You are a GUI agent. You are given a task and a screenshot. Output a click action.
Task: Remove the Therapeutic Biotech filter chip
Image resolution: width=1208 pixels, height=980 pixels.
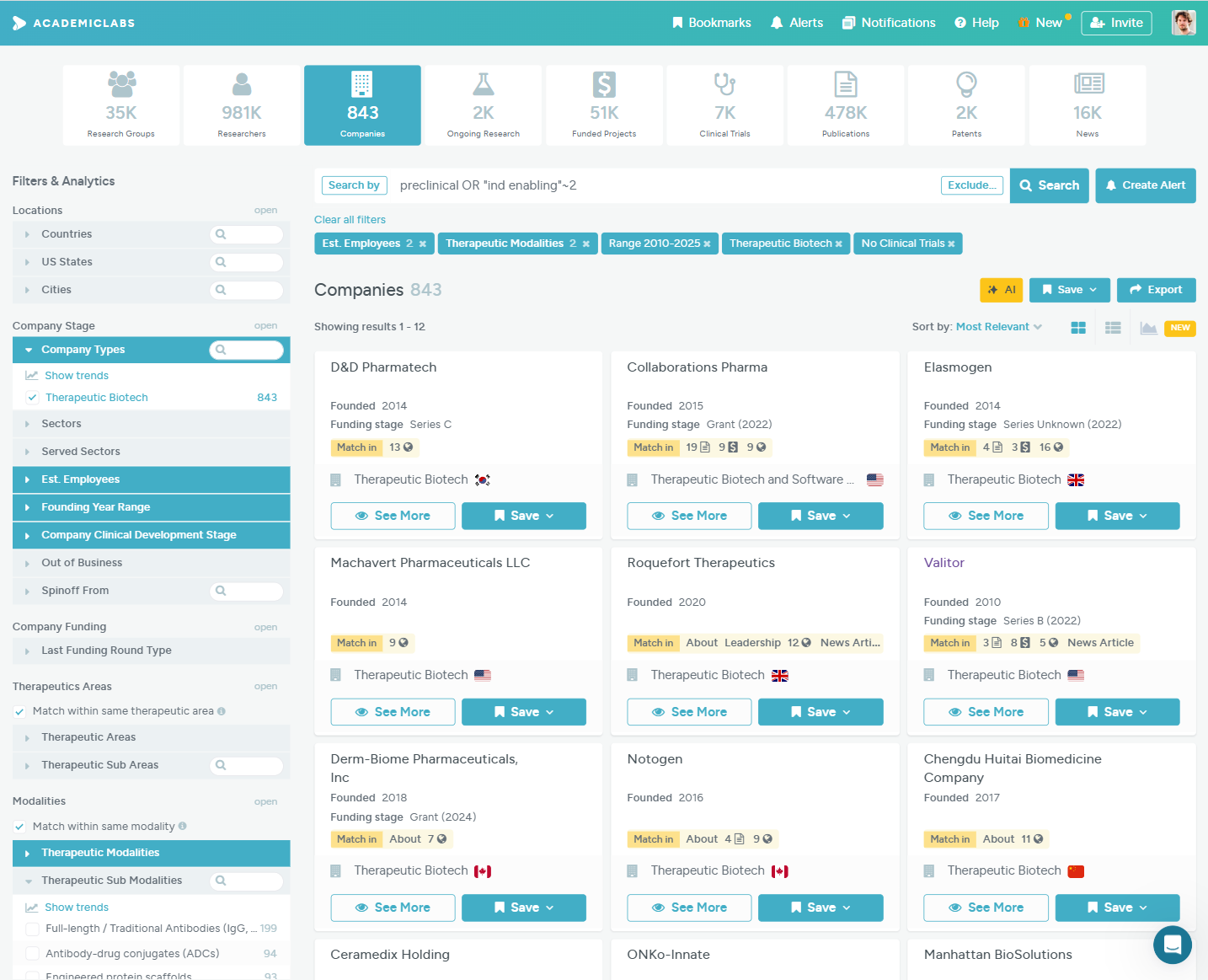click(x=838, y=244)
